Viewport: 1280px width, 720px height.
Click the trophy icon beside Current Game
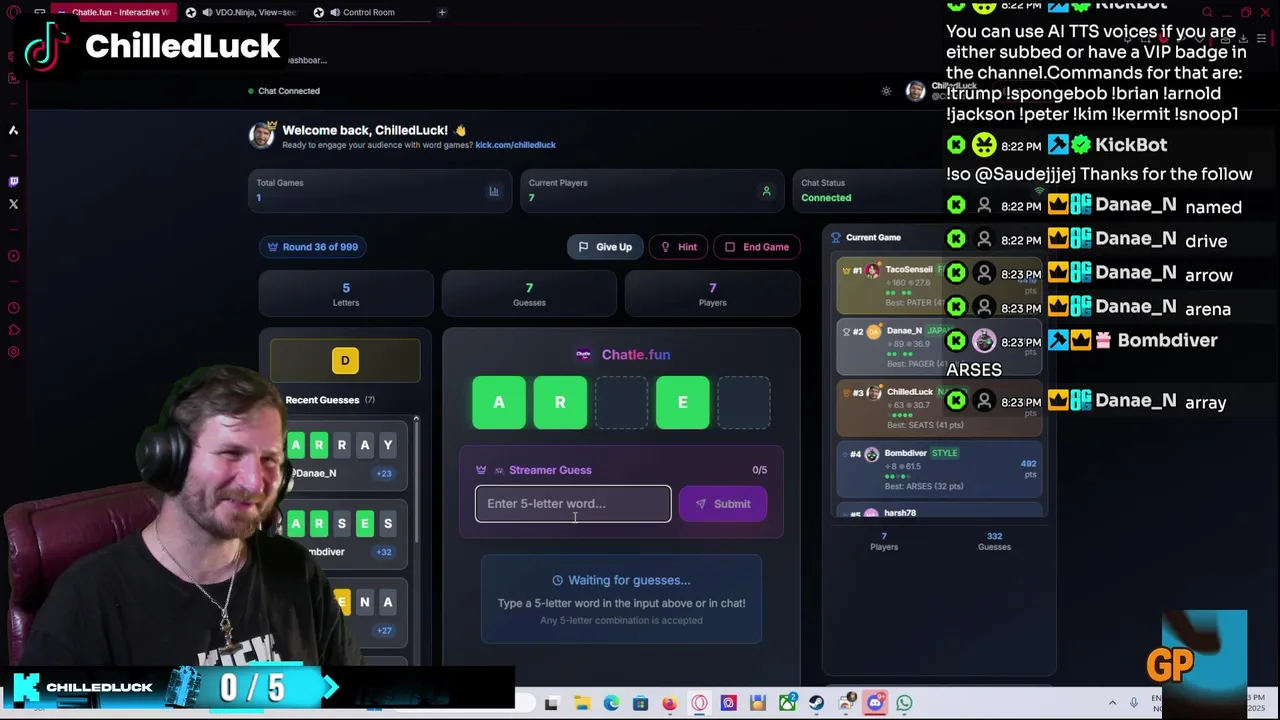tap(836, 238)
